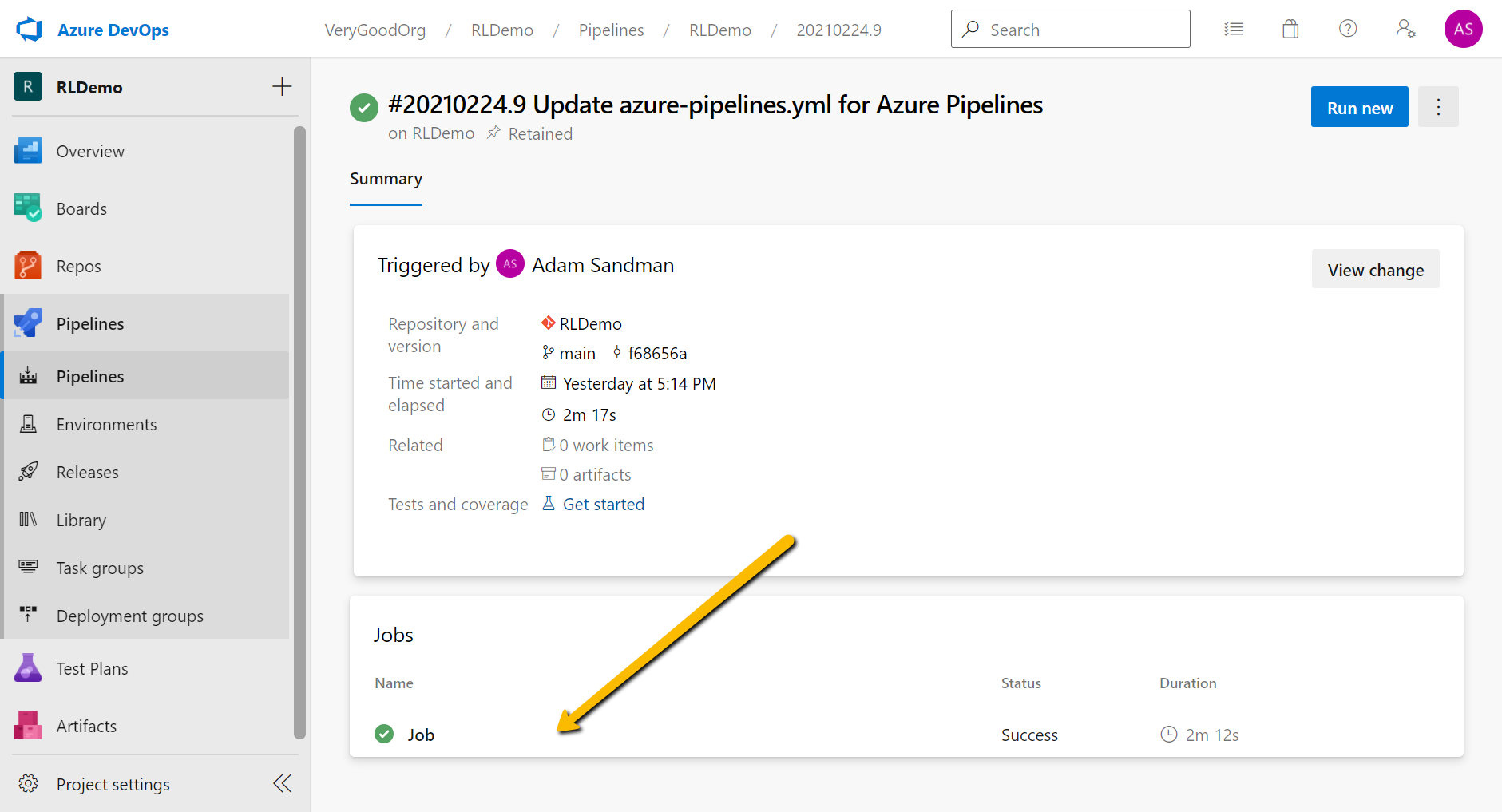1502x812 pixels.
Task: Click the 20210224.9 breadcrumb
Action: pyautogui.click(x=838, y=30)
